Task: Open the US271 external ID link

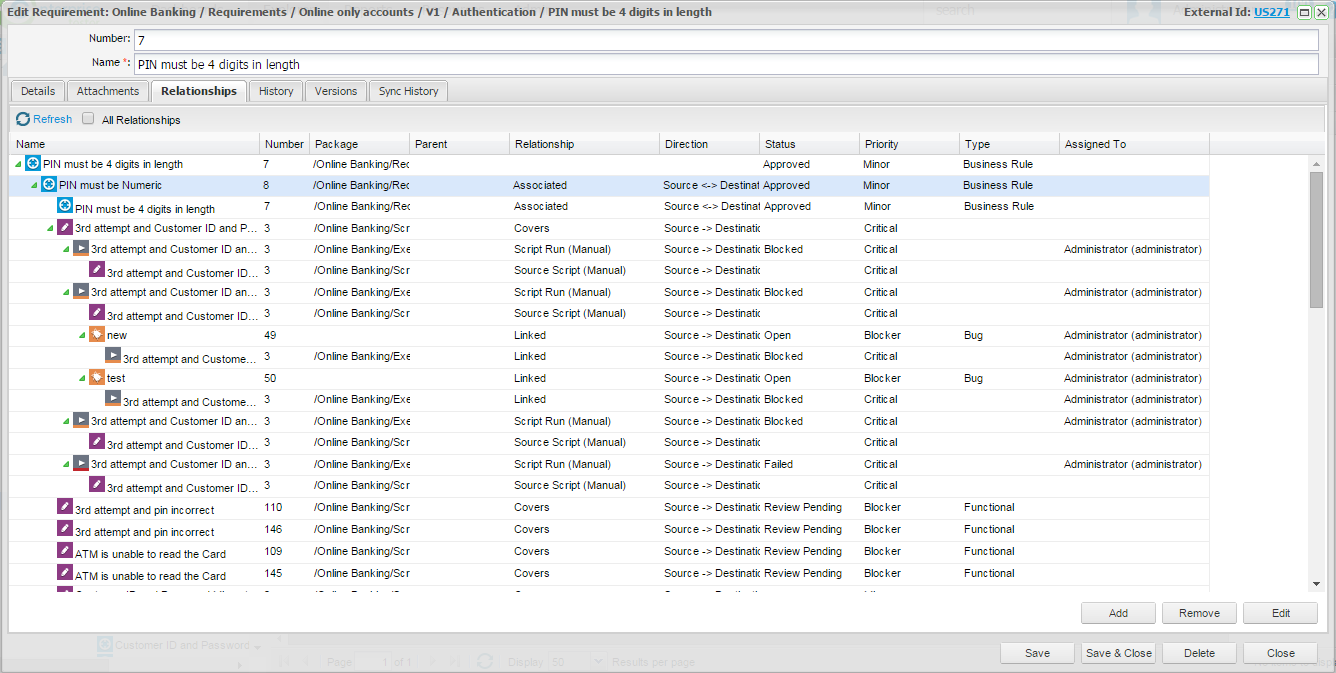Action: click(x=1271, y=12)
